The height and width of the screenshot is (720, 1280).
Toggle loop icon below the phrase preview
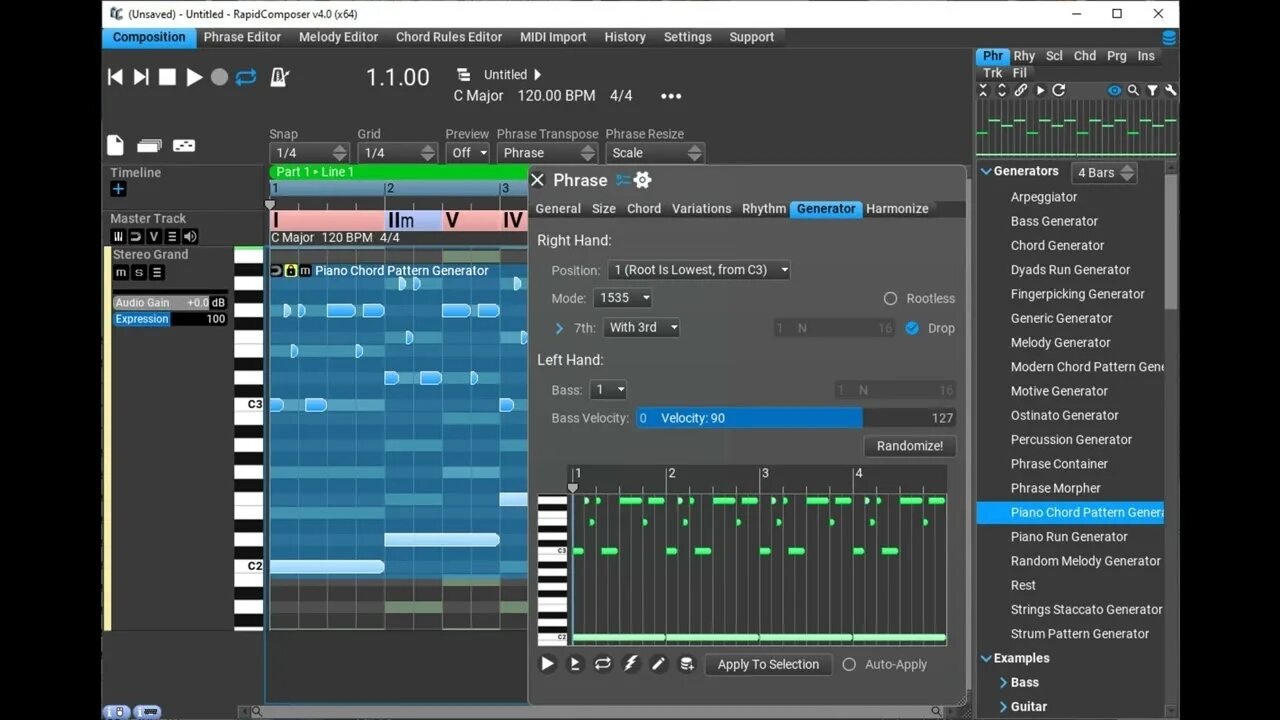(603, 664)
